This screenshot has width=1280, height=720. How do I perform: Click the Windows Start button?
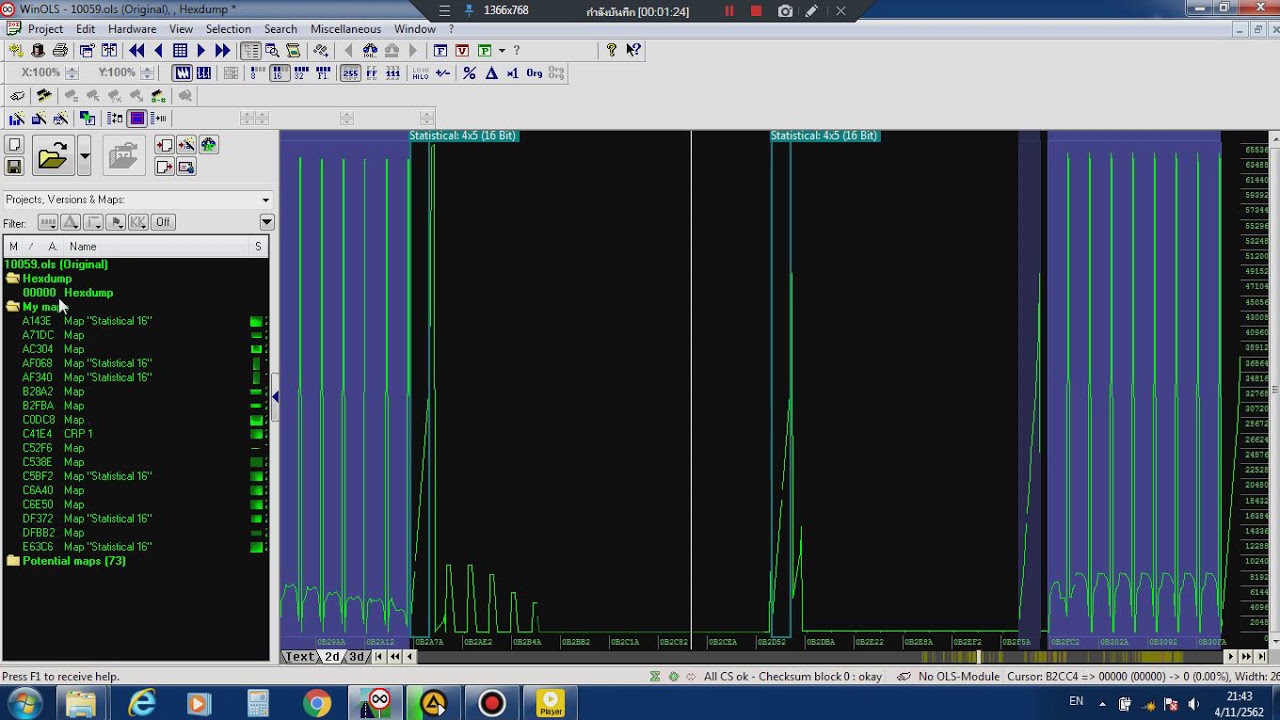(23, 704)
